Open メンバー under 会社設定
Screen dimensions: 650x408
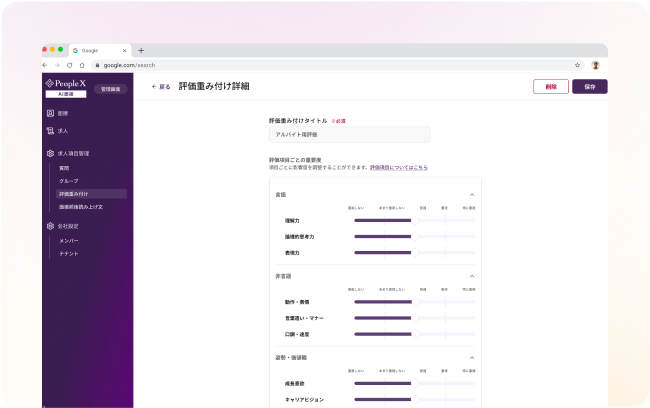pyautogui.click(x=69, y=241)
